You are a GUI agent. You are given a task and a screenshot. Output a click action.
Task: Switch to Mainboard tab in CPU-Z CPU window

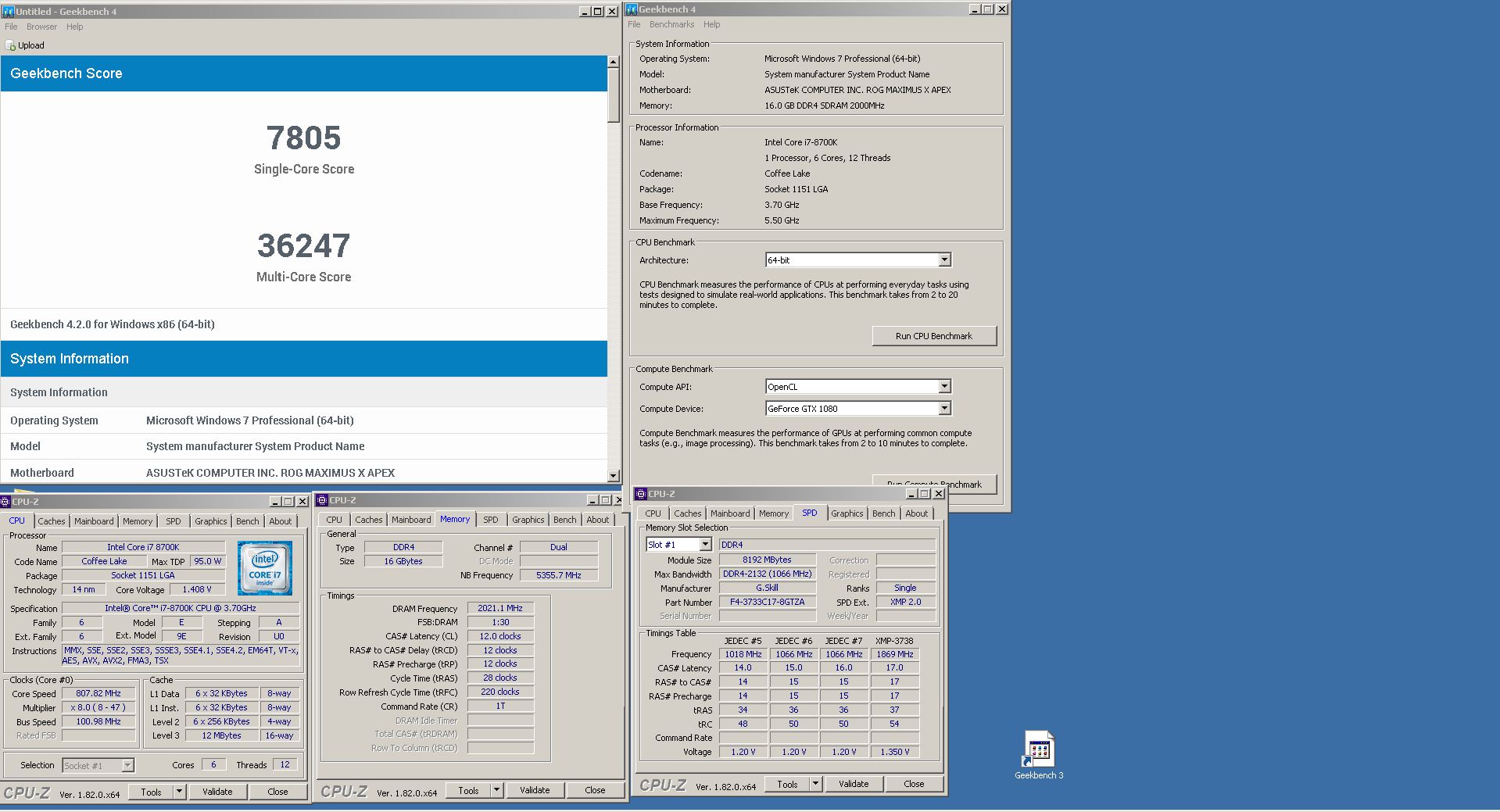pyautogui.click(x=94, y=521)
